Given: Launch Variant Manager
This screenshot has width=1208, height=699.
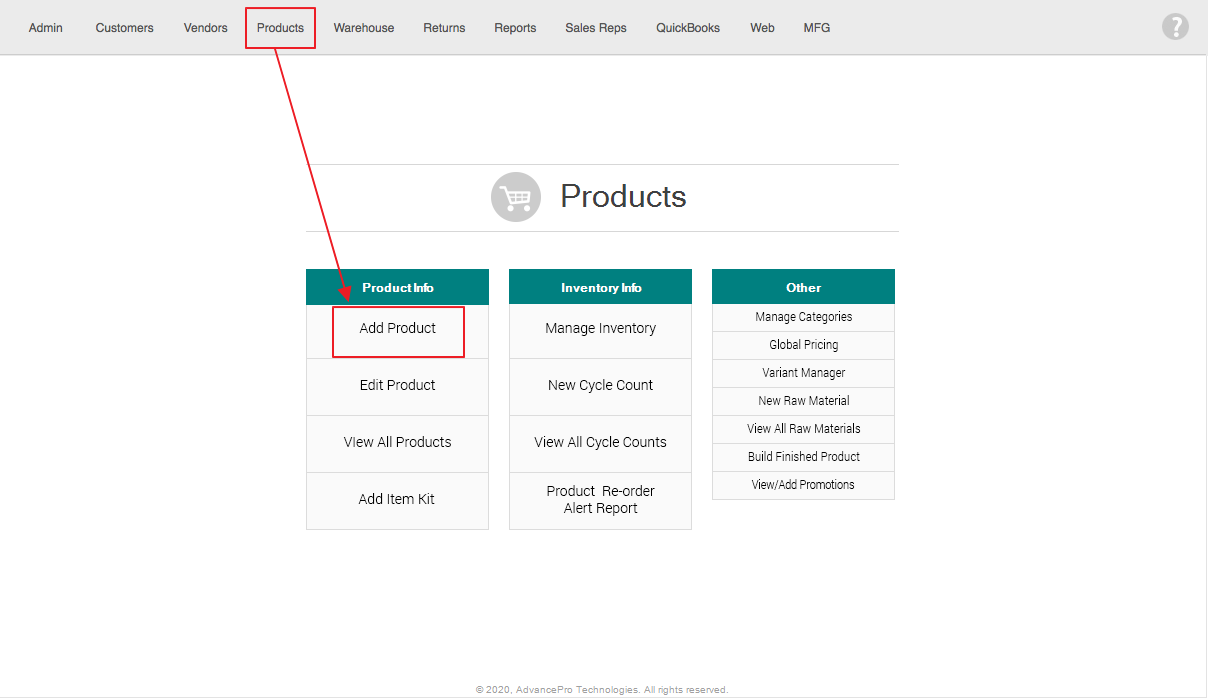Looking at the screenshot, I should tap(803, 374).
